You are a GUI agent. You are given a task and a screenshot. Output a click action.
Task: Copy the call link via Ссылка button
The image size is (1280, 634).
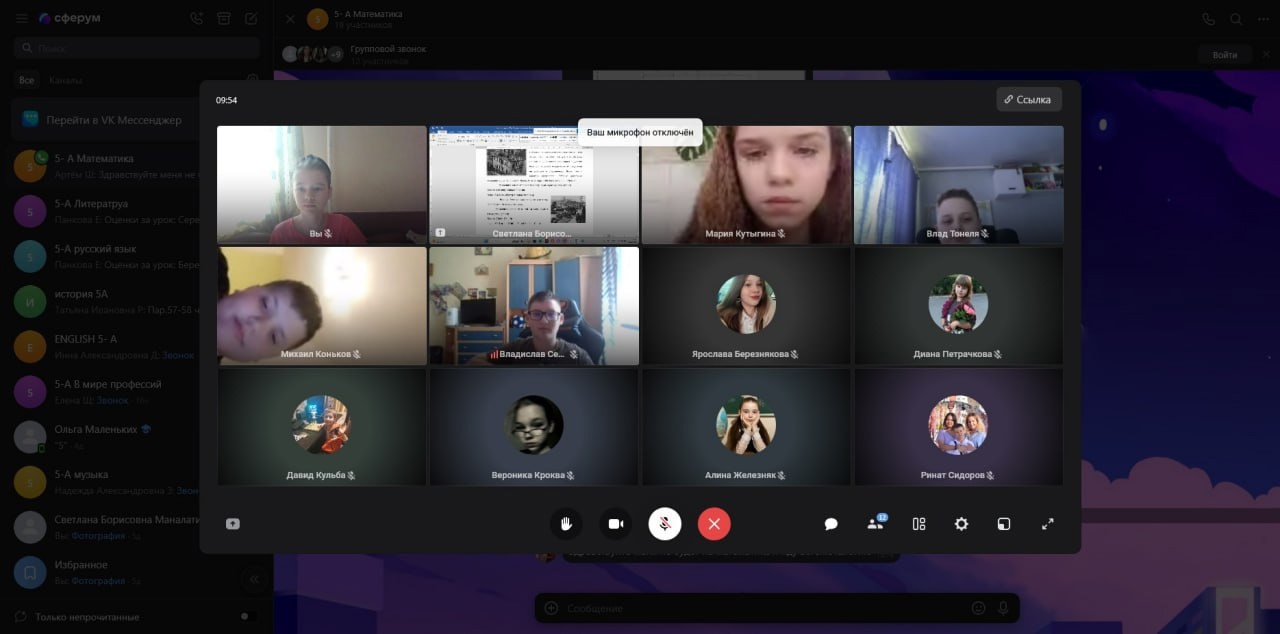pos(1029,100)
